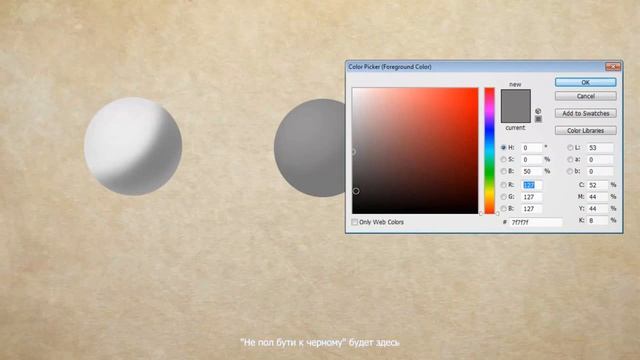The width and height of the screenshot is (640, 360).
Task: Click the G field showing 127
Action: (x=531, y=197)
